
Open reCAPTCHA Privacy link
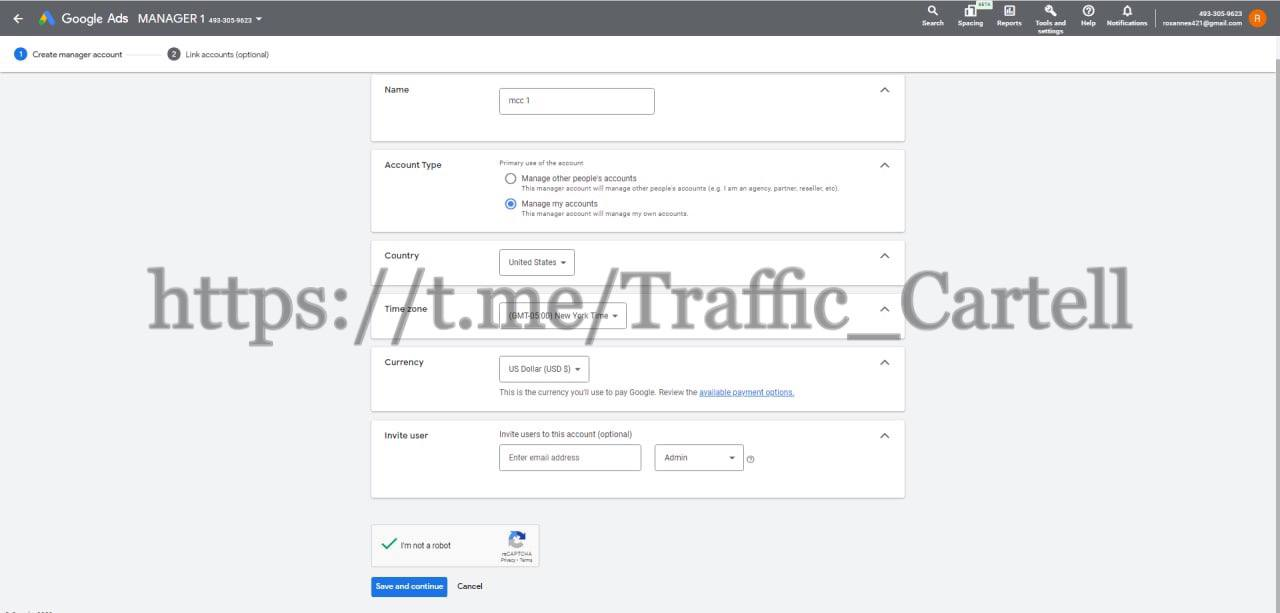508,560
